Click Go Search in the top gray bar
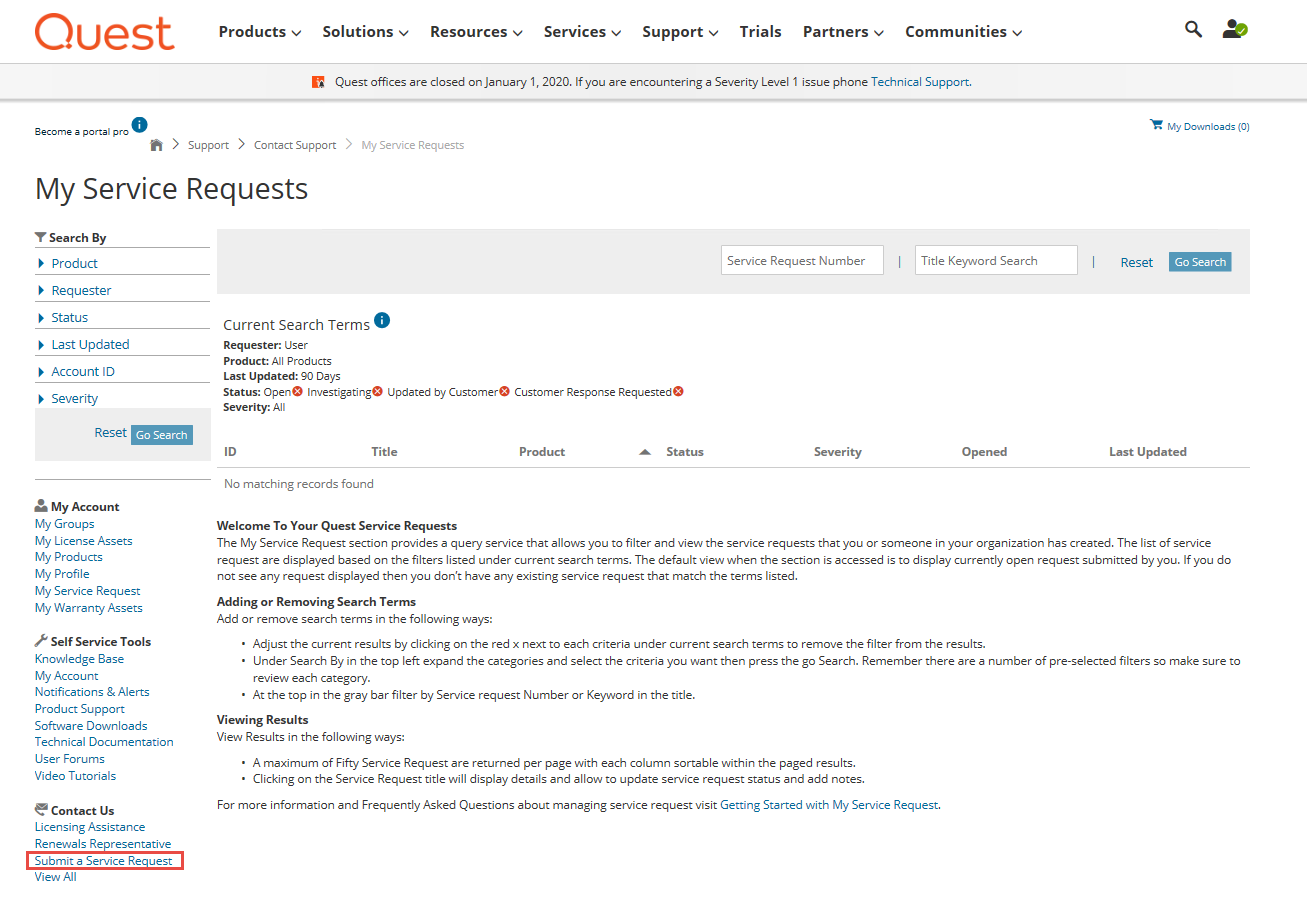Screen dimensions: 1307x924 (x=1200, y=262)
